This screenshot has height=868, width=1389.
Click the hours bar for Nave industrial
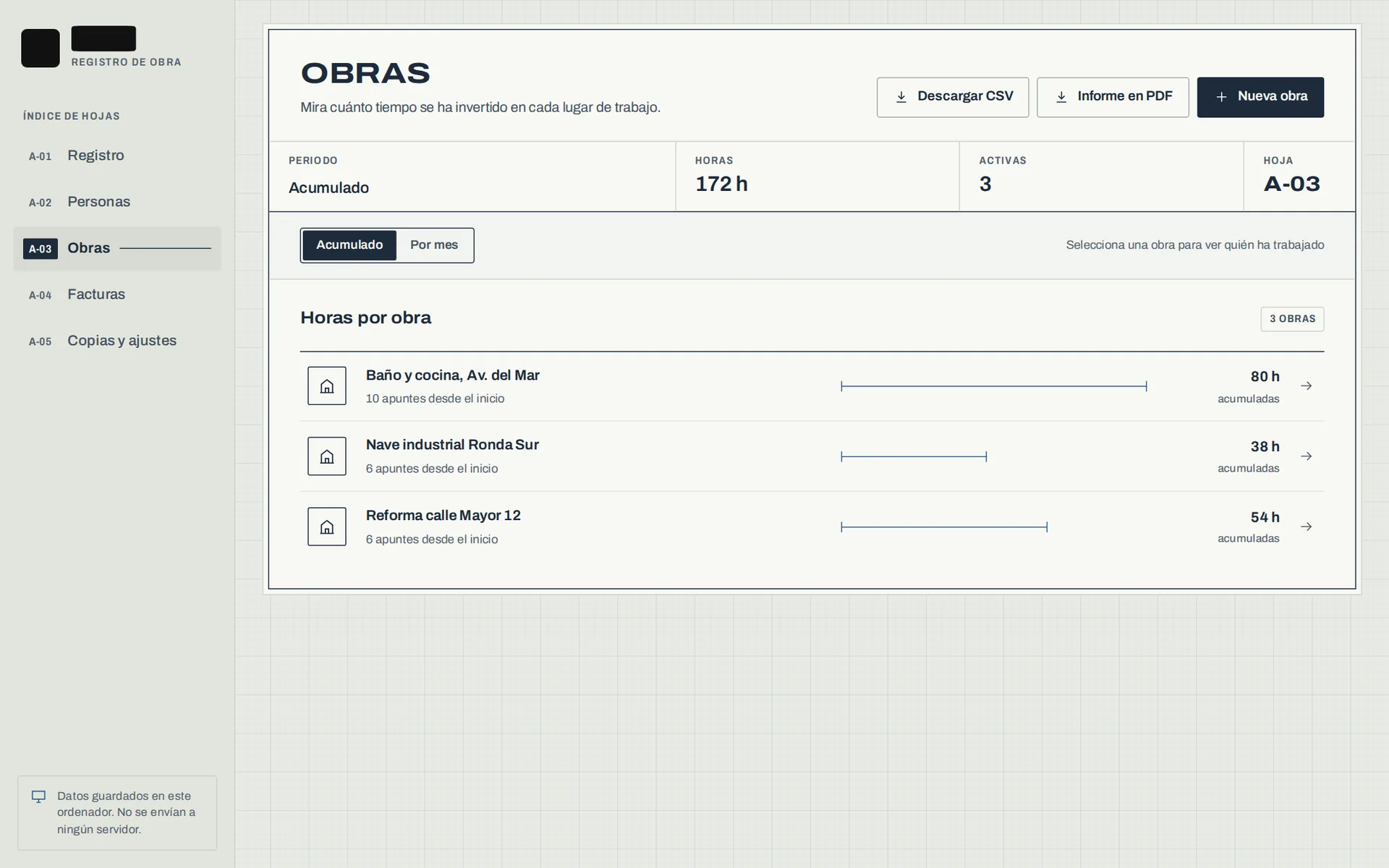point(914,456)
